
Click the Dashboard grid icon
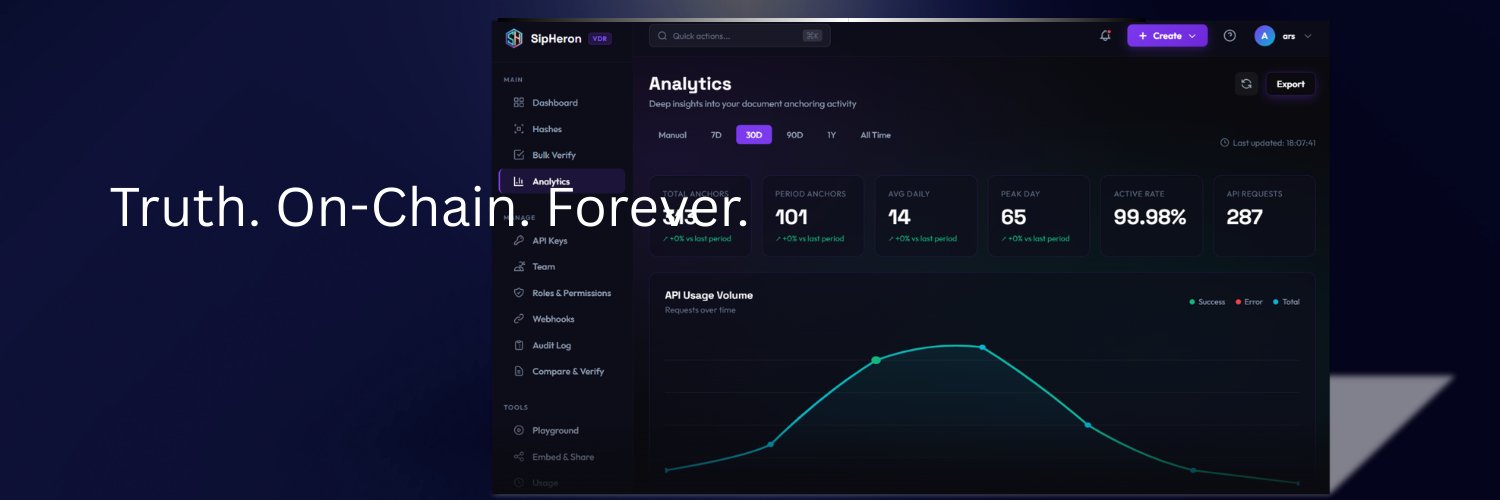pyautogui.click(x=518, y=103)
